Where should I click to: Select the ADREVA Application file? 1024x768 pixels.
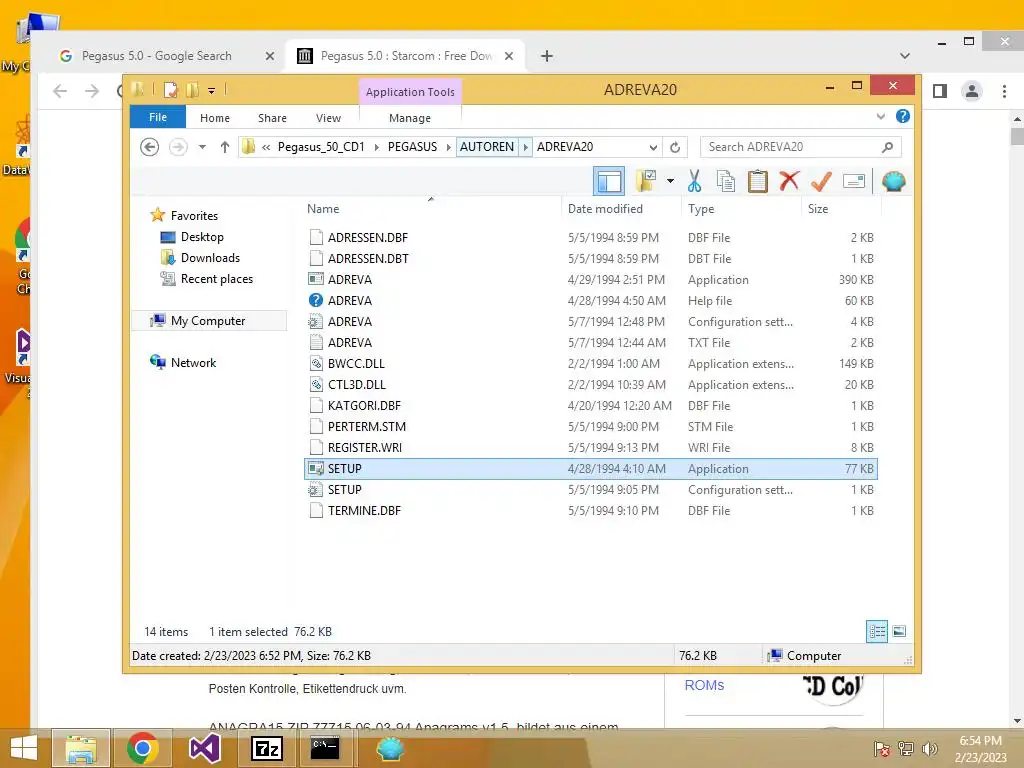(x=591, y=279)
